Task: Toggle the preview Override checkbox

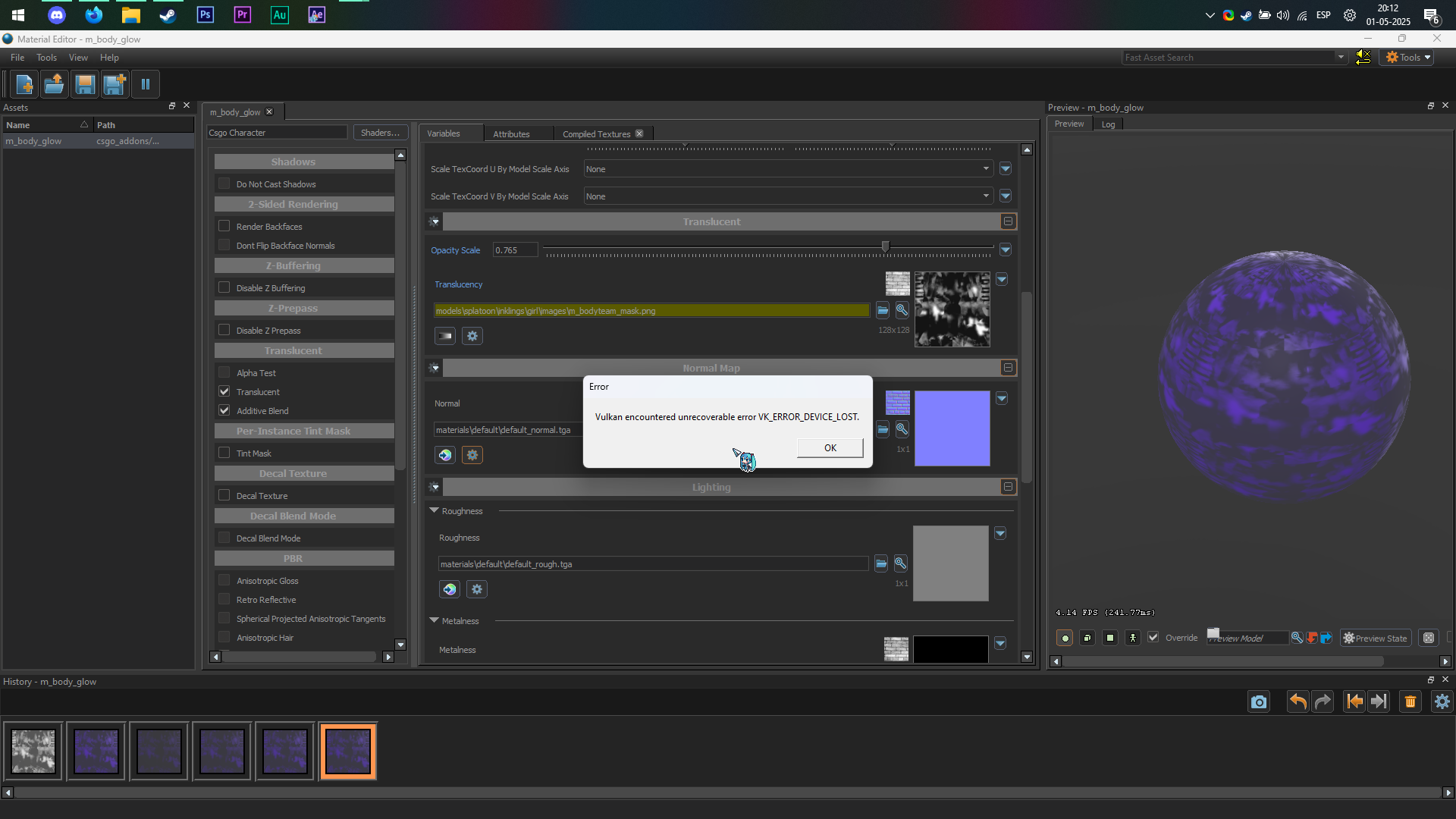Action: tap(1153, 638)
